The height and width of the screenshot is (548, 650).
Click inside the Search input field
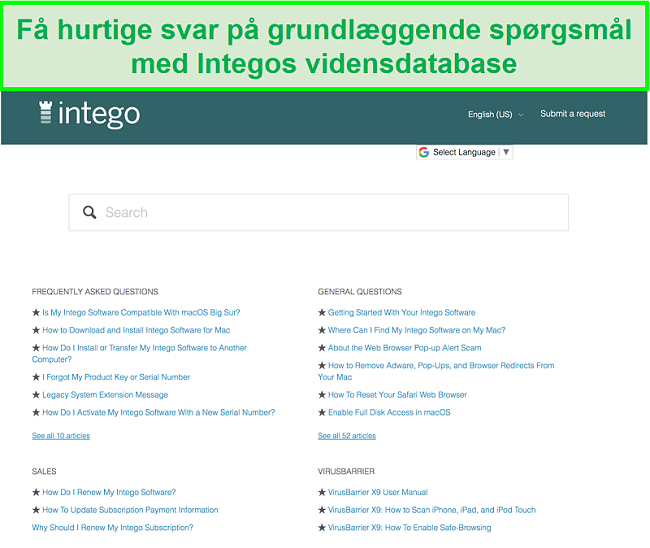pyautogui.click(x=318, y=212)
